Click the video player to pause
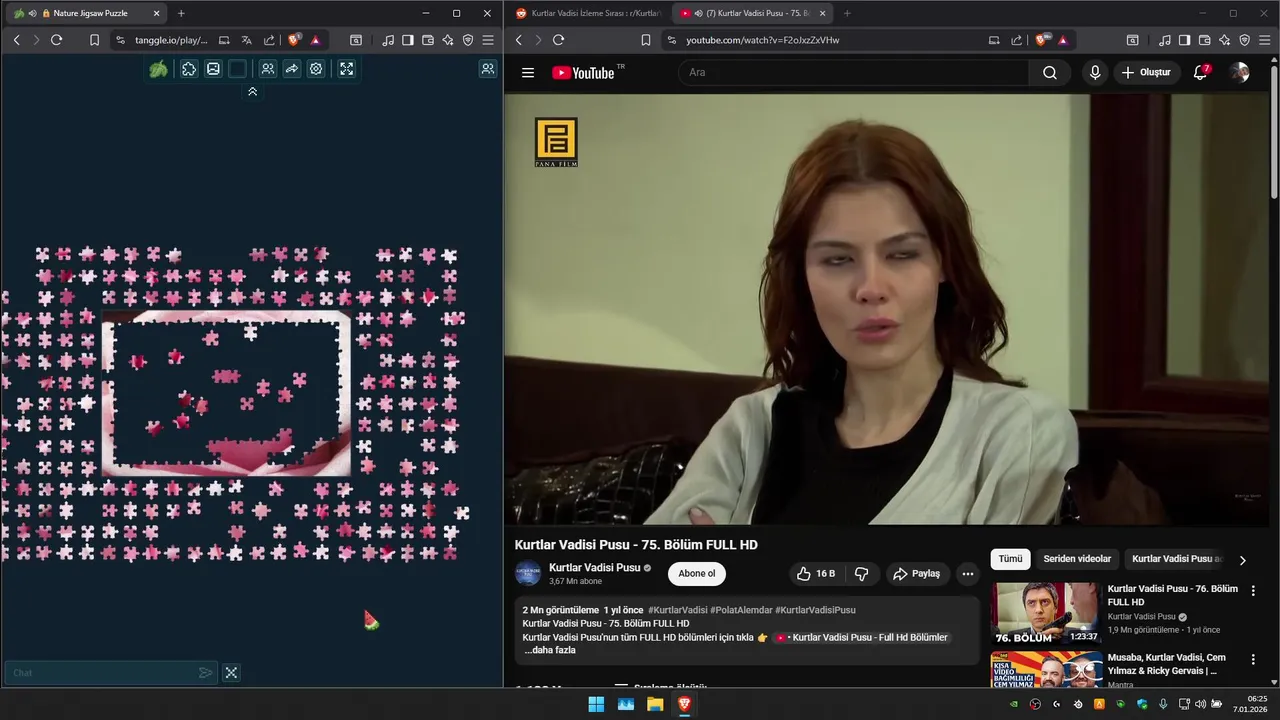This screenshot has width=1280, height=720. click(886, 309)
